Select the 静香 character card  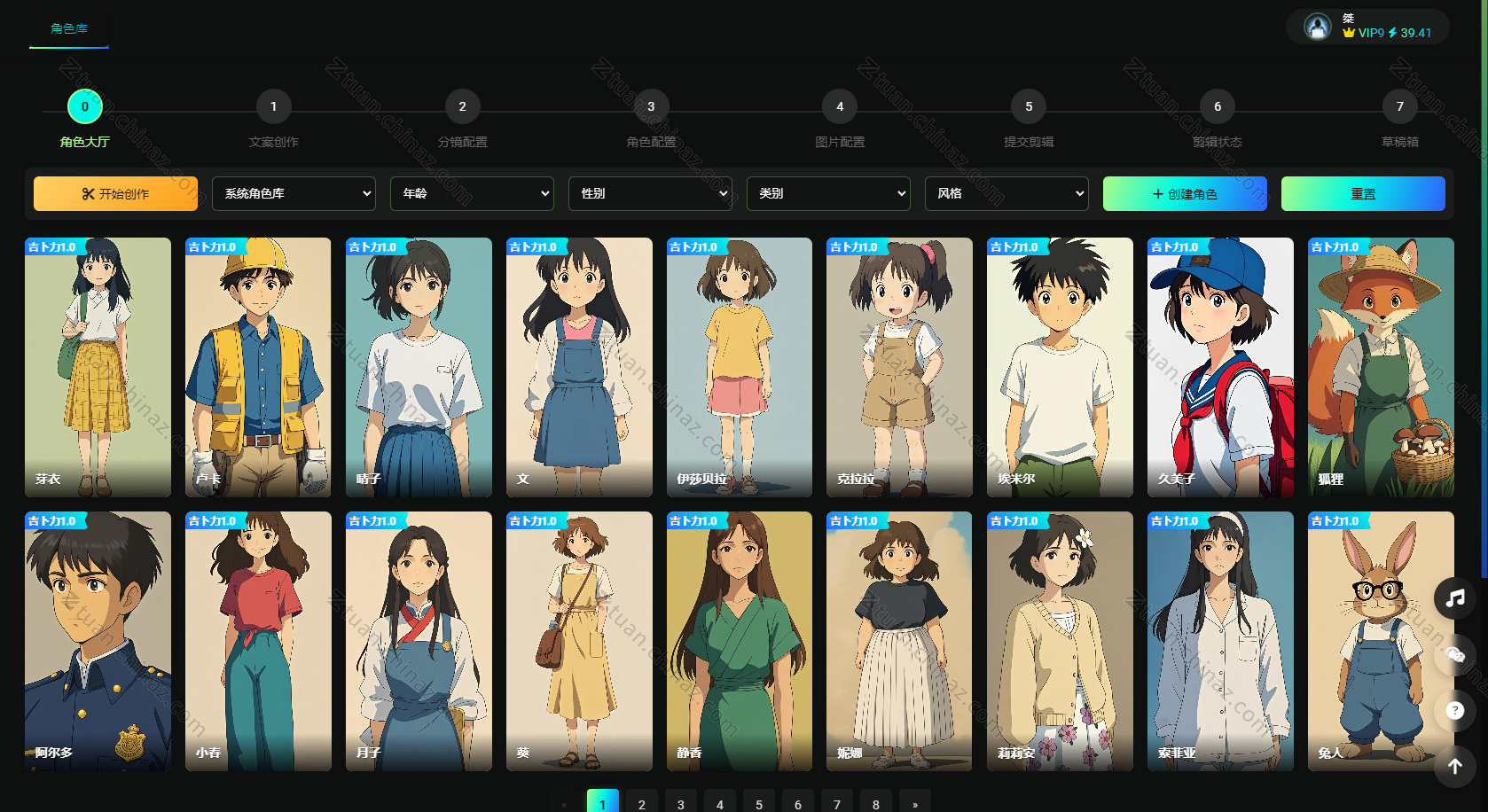coord(740,641)
